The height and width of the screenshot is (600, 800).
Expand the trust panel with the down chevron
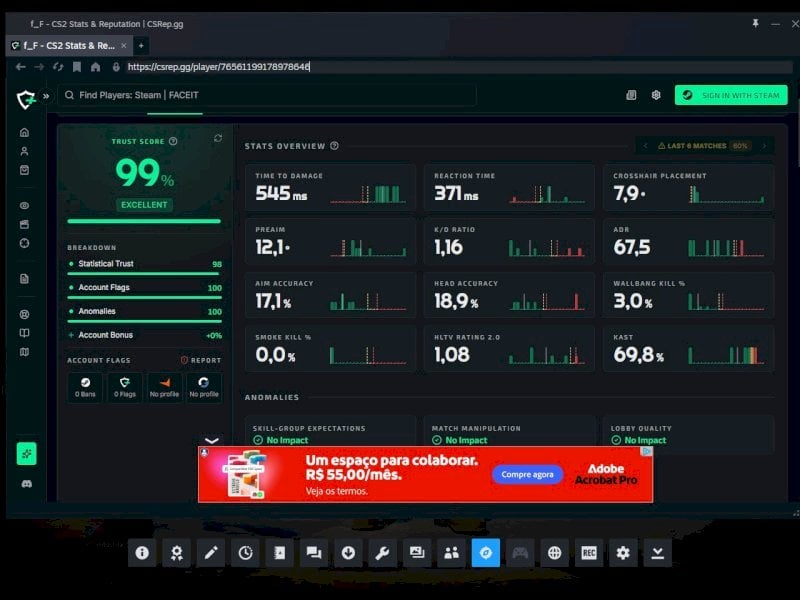pyautogui.click(x=212, y=440)
